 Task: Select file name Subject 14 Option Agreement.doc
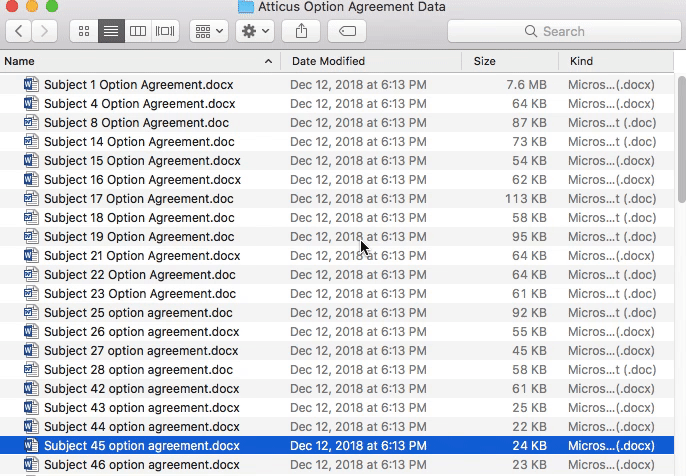coord(139,142)
